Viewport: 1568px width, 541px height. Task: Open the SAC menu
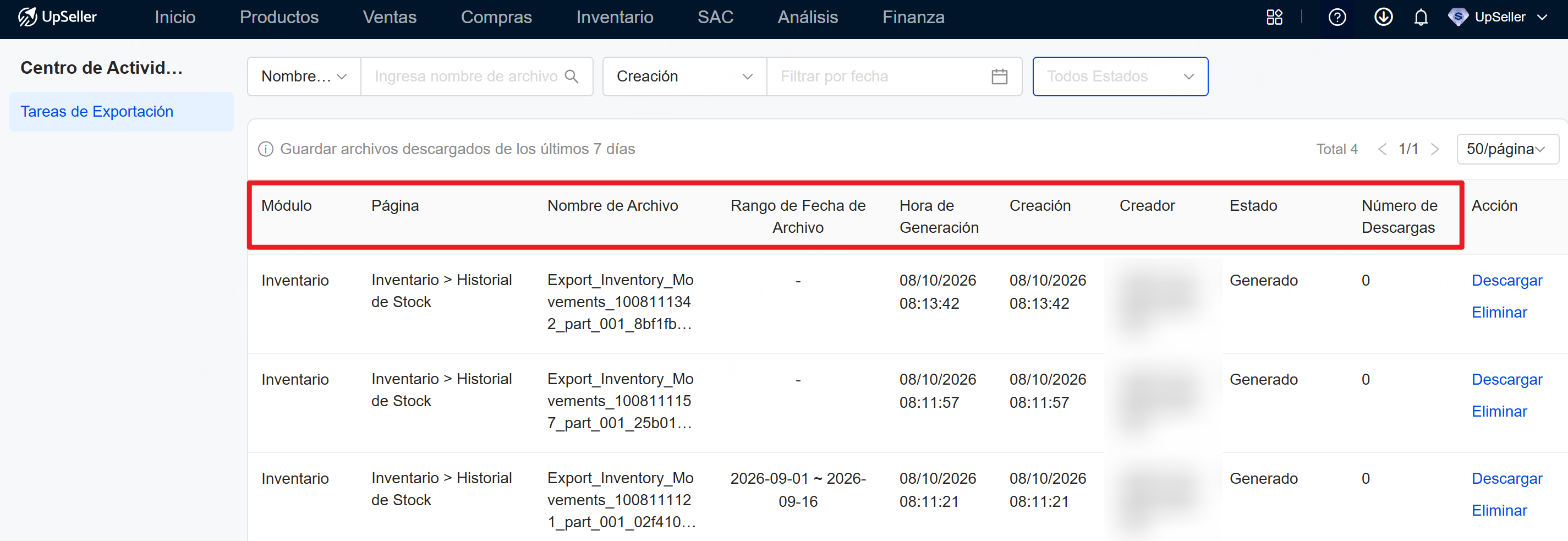coord(715,17)
